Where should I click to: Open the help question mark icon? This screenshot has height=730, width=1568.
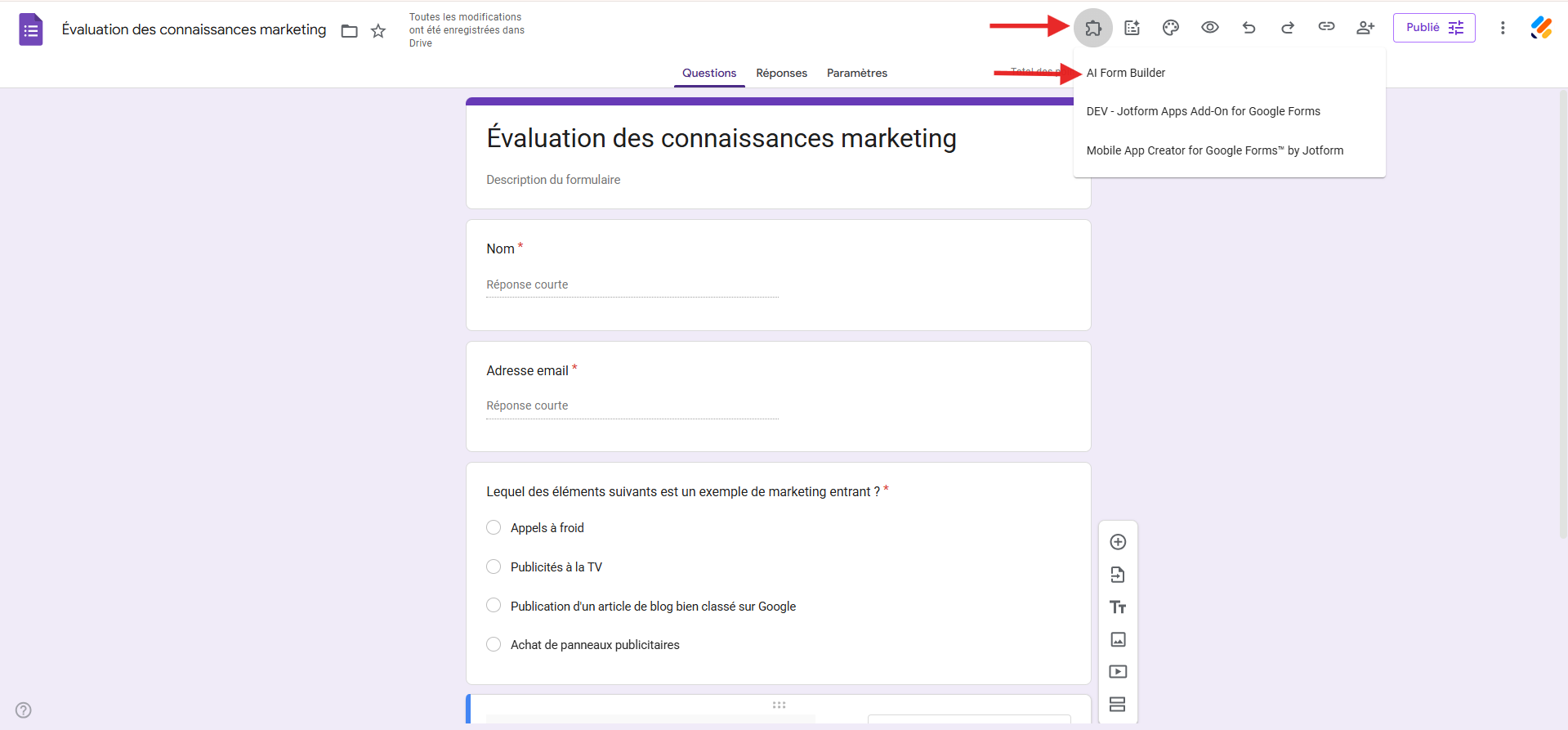tap(24, 710)
